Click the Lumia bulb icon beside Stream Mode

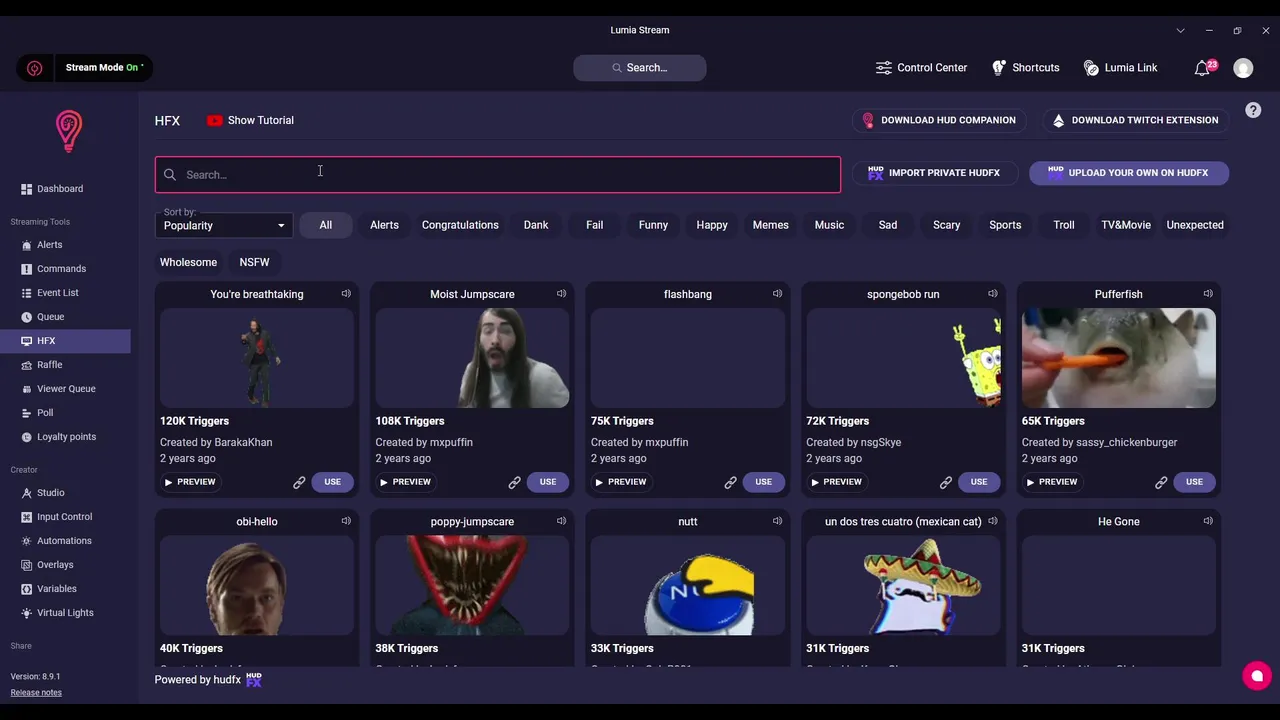click(35, 68)
